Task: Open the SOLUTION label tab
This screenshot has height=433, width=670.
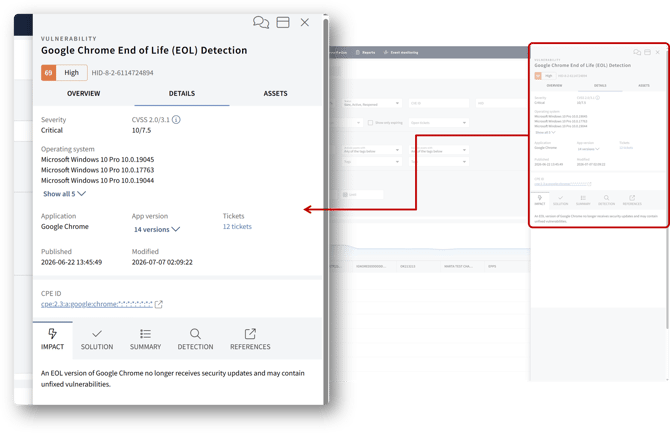Action: [97, 347]
